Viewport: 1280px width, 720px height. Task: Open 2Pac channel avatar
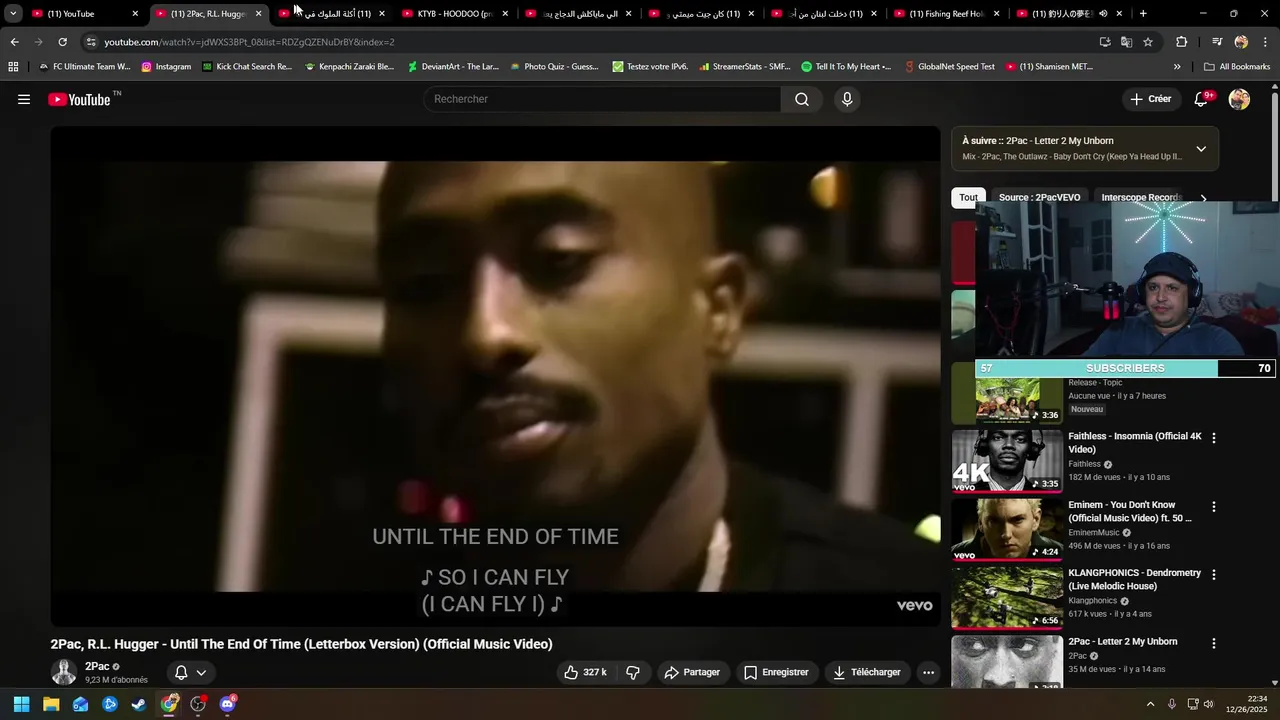(64, 672)
